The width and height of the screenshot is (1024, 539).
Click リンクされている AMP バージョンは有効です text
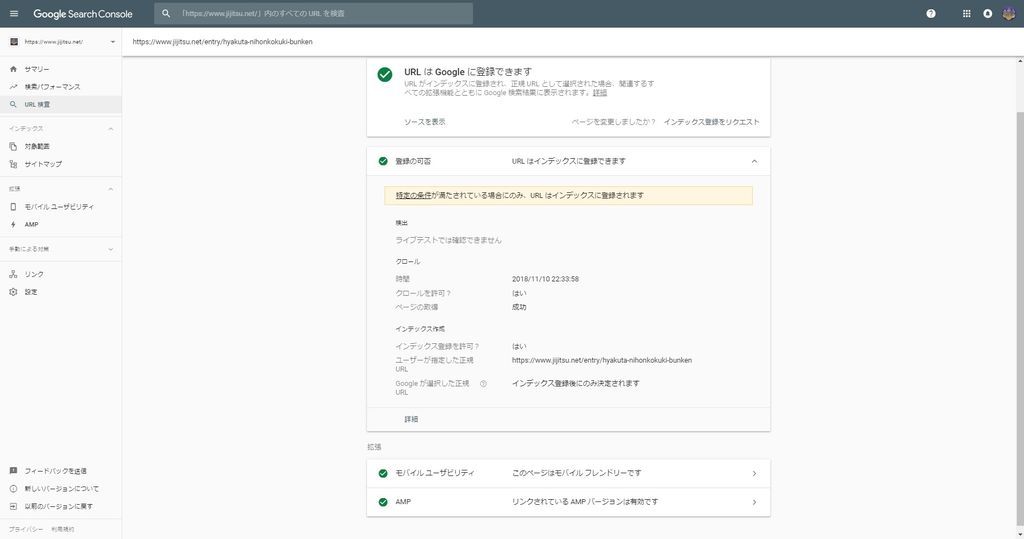pyautogui.click(x=585, y=502)
